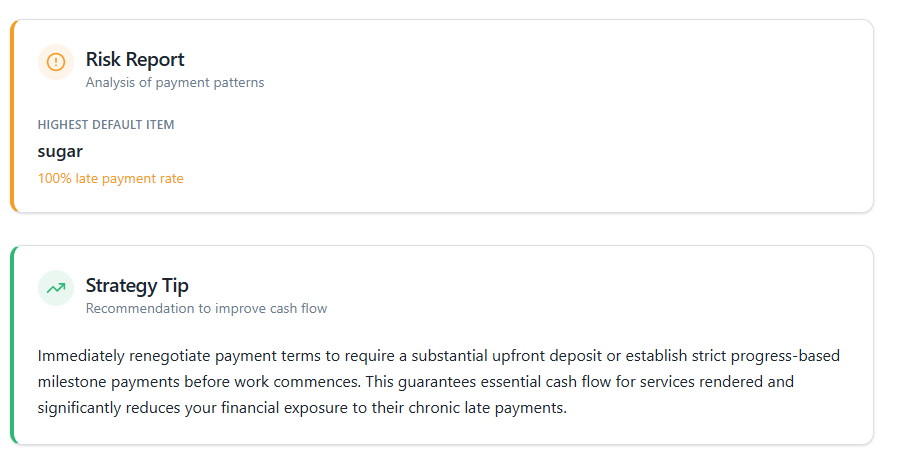The image size is (906, 463).
Task: Click the orange left border of Risk Report card
Action: (12, 116)
